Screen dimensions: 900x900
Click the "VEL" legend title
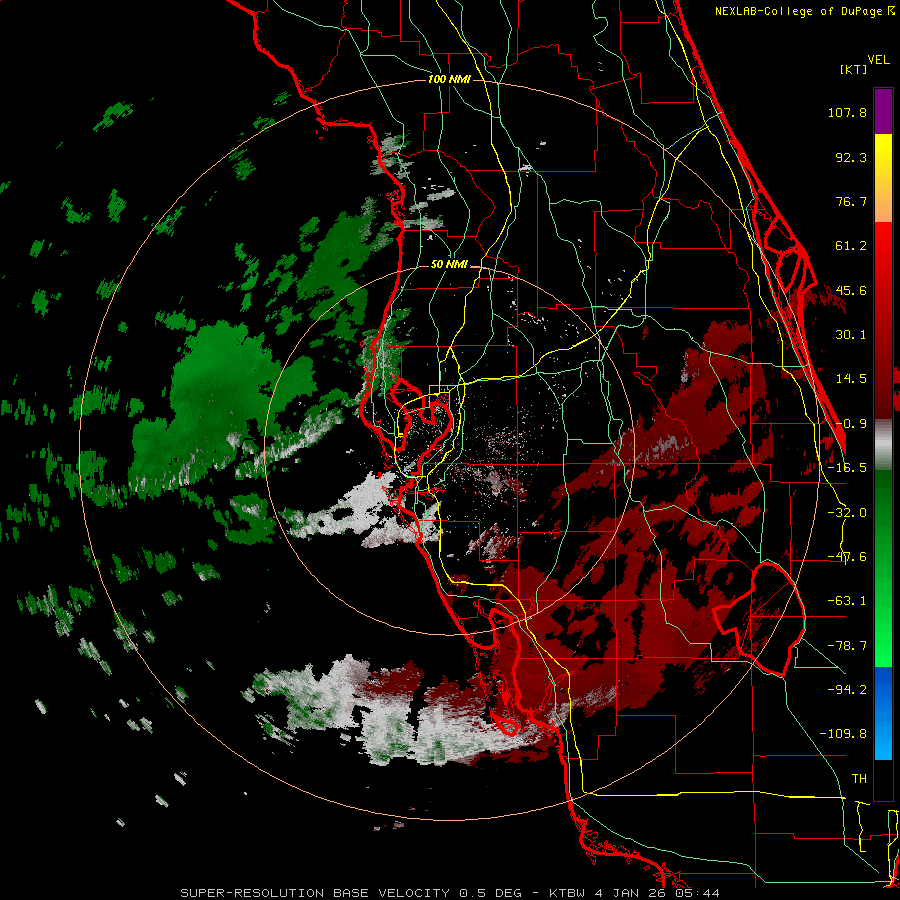pos(878,60)
